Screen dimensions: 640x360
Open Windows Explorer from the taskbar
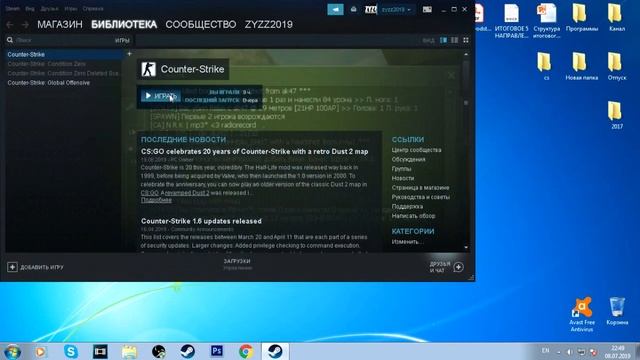[129, 351]
